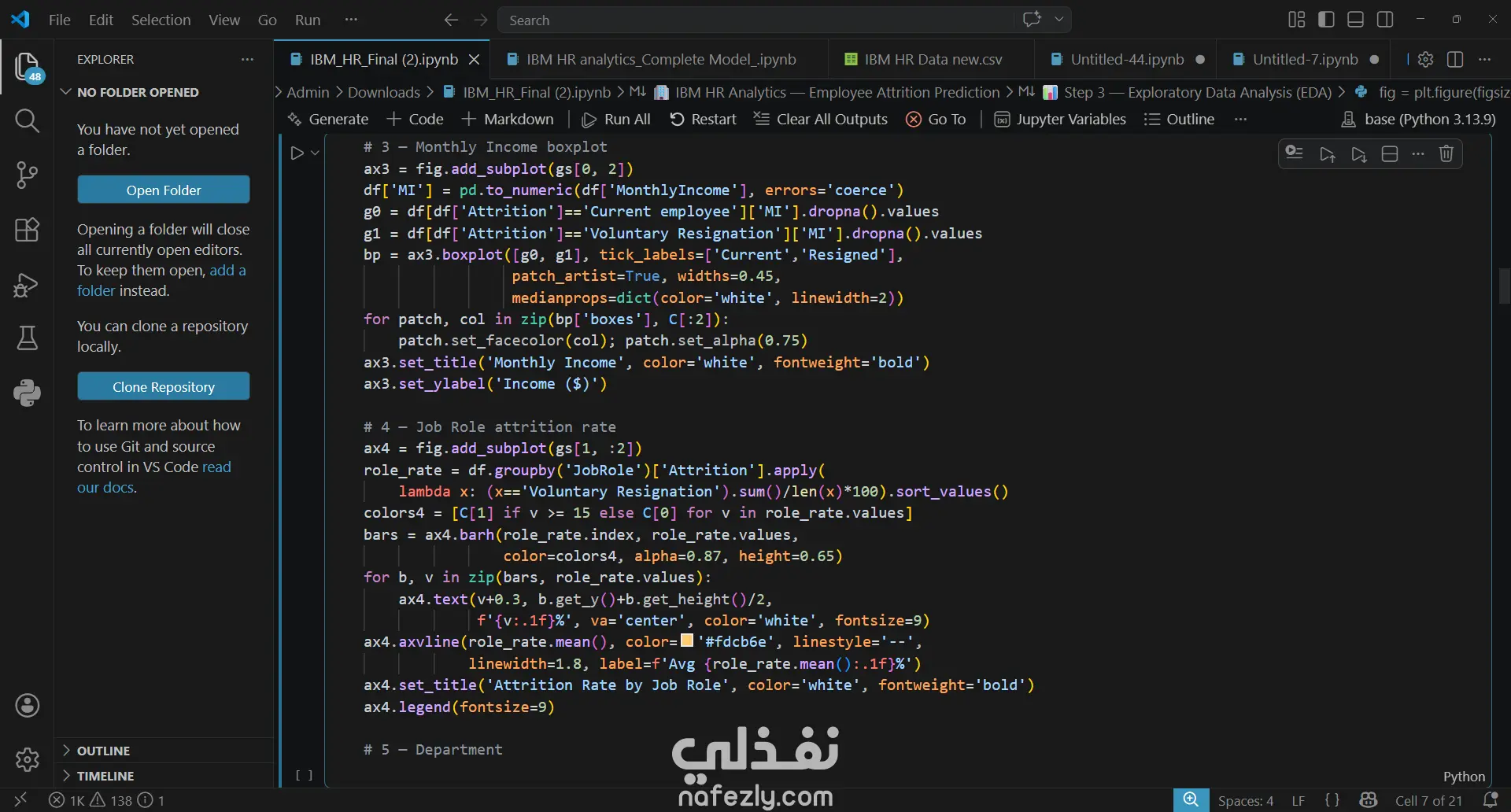Screen dimensions: 1511x812
Task: Split the editor to the right
Action: click(1455, 59)
